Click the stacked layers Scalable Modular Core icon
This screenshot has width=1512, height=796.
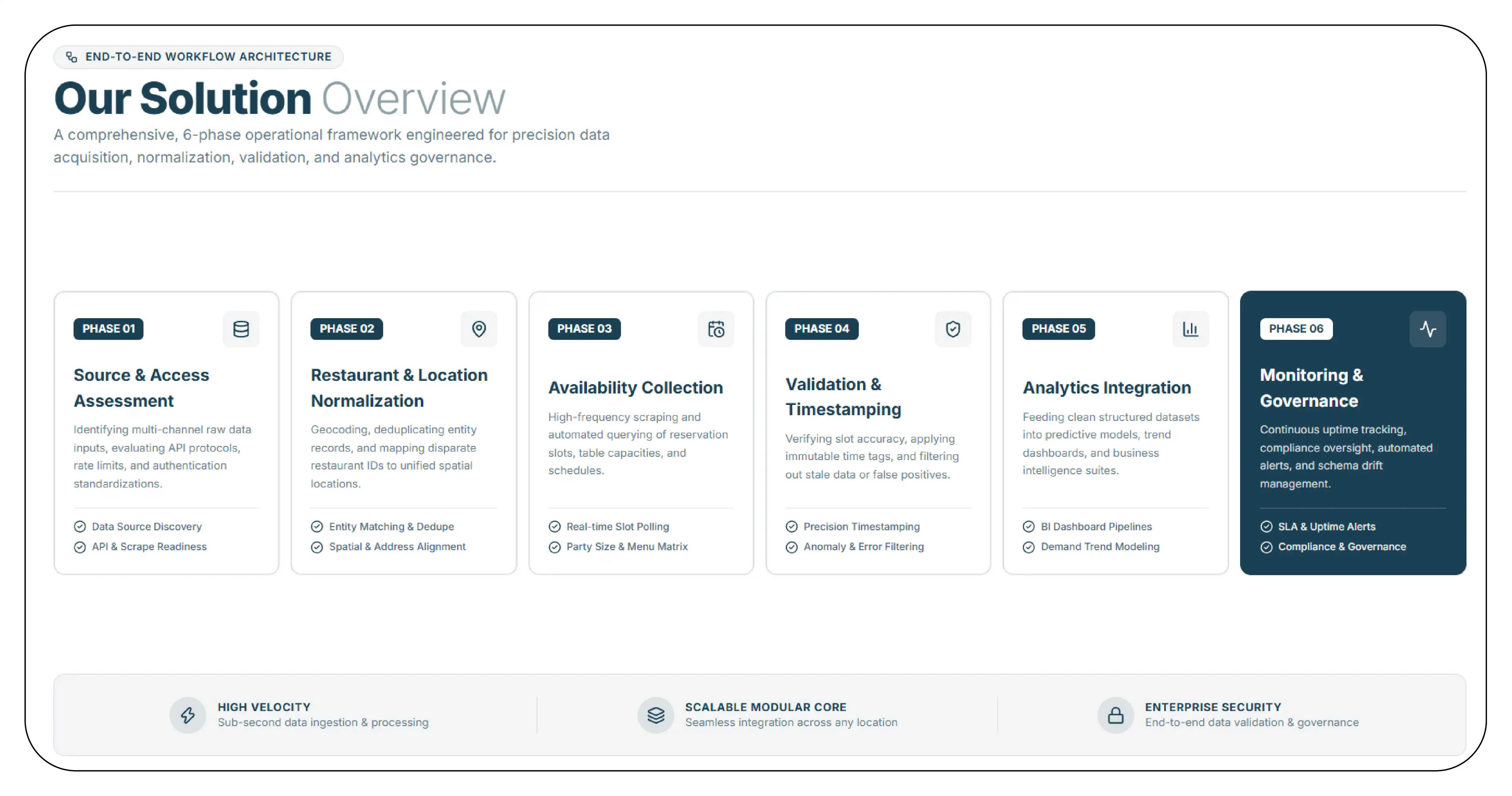[x=656, y=714]
